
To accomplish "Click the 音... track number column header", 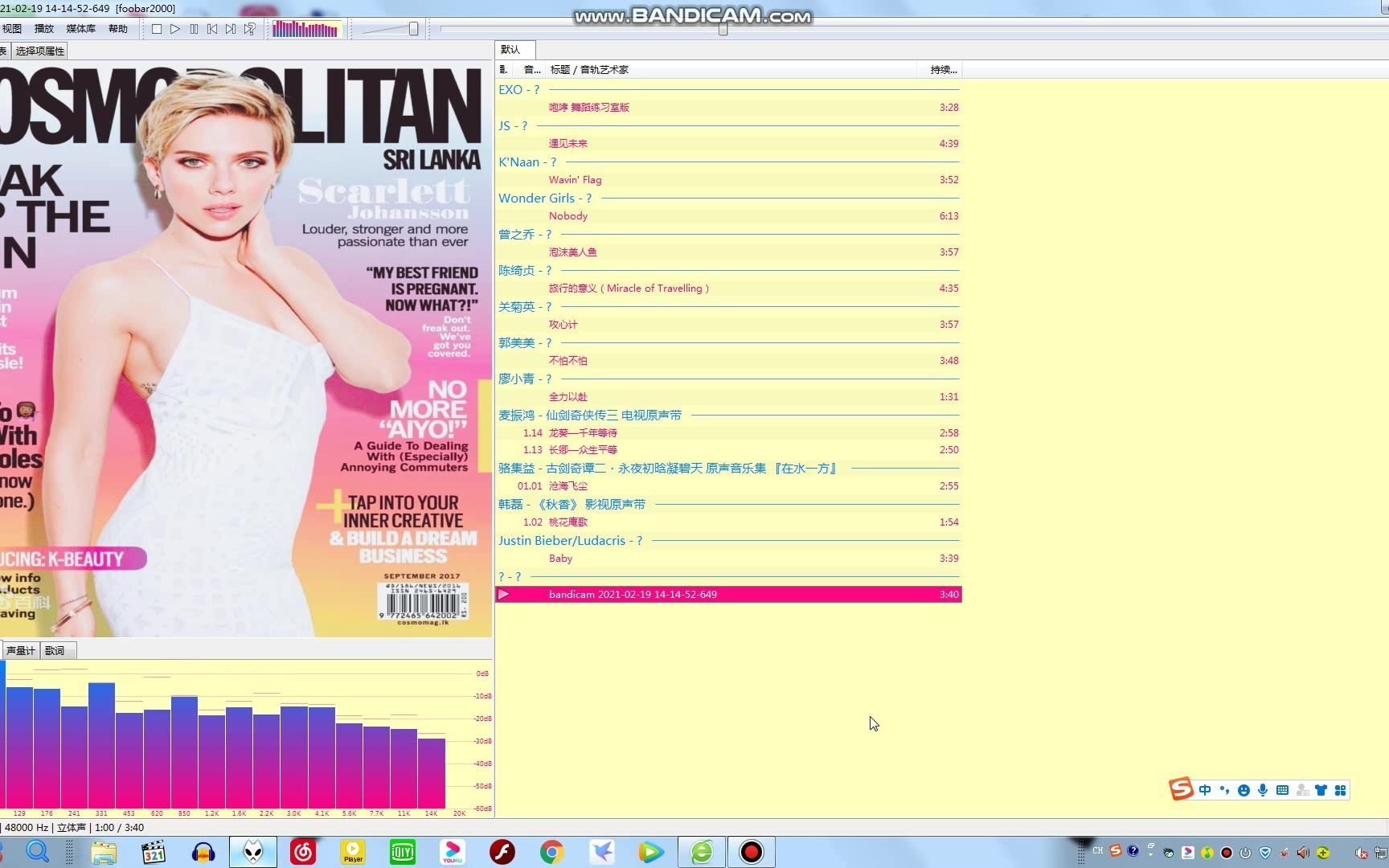I will 531,70.
